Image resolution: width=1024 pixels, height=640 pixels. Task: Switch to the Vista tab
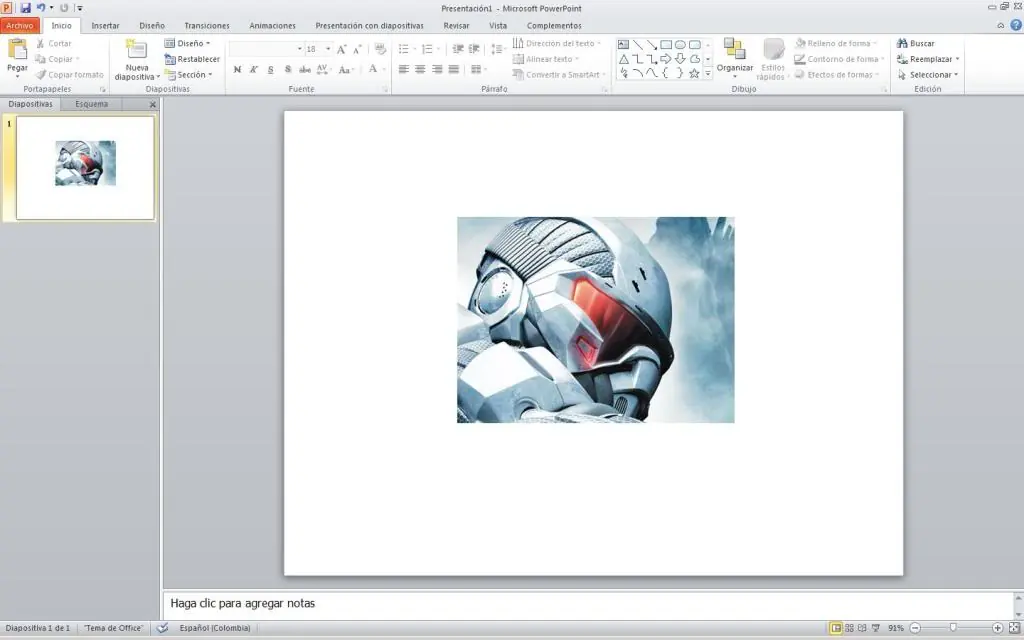pos(498,25)
